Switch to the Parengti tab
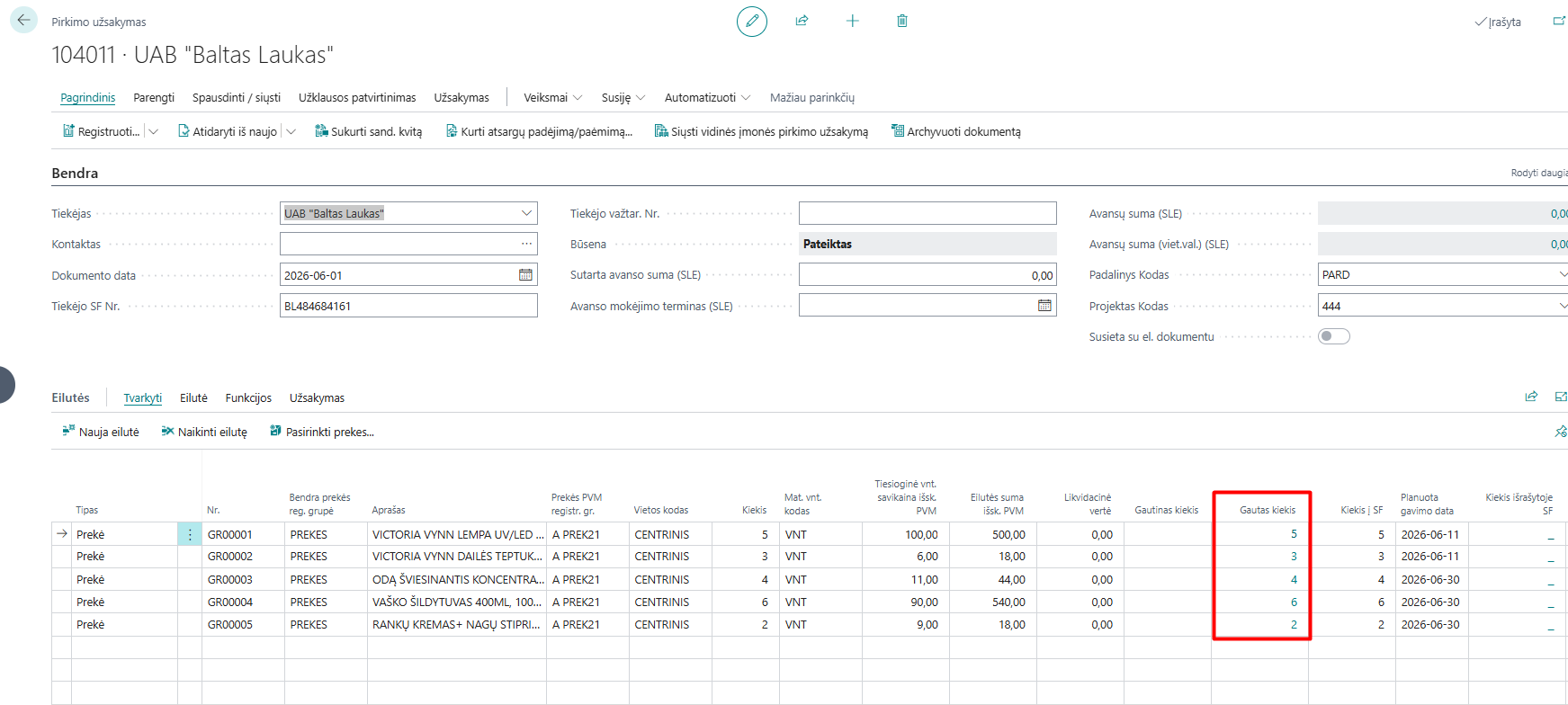This screenshot has height=705, width=1568. (154, 97)
